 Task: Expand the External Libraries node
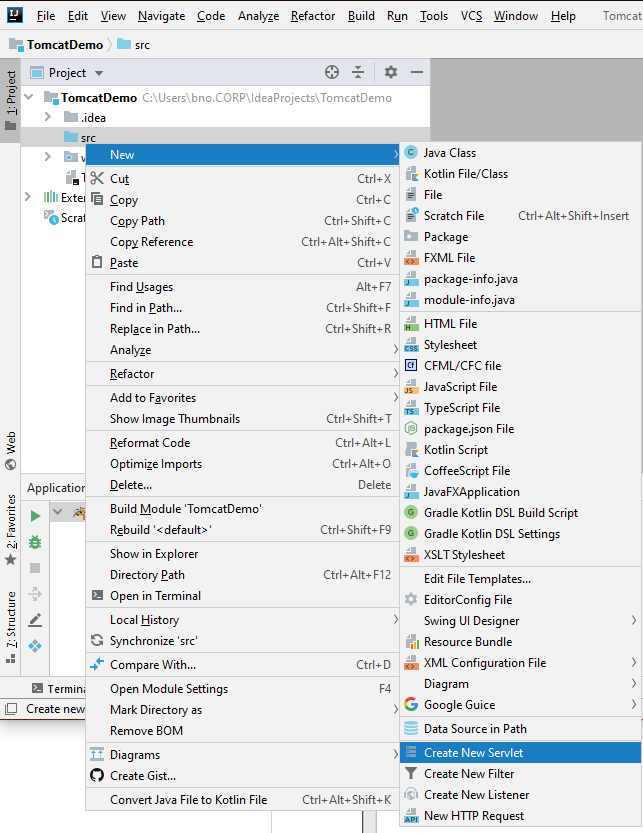(28, 197)
